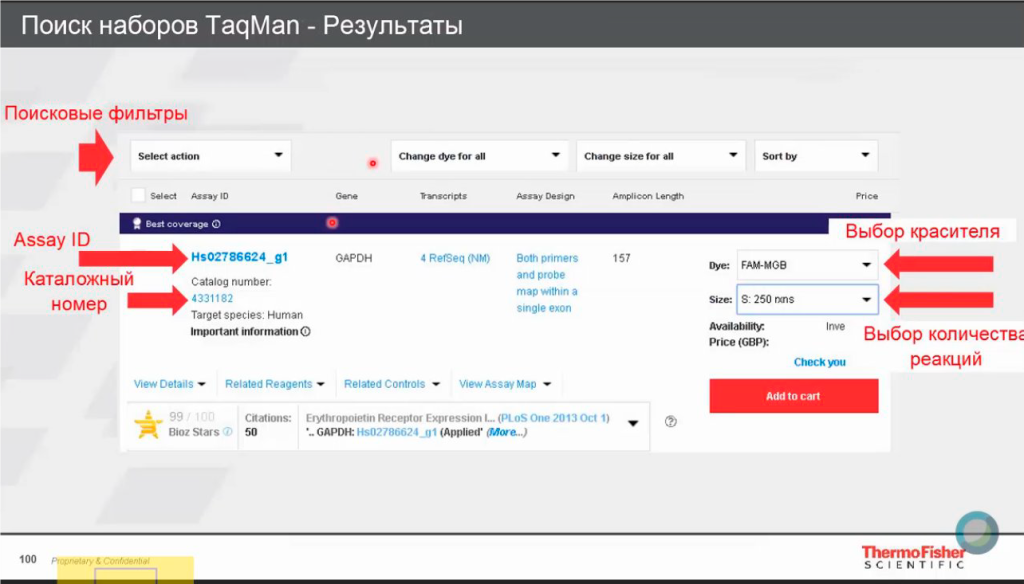This screenshot has width=1024, height=584.
Task: Open the PLoS One 2013 Oct 1 citation link
Action: tap(553, 420)
